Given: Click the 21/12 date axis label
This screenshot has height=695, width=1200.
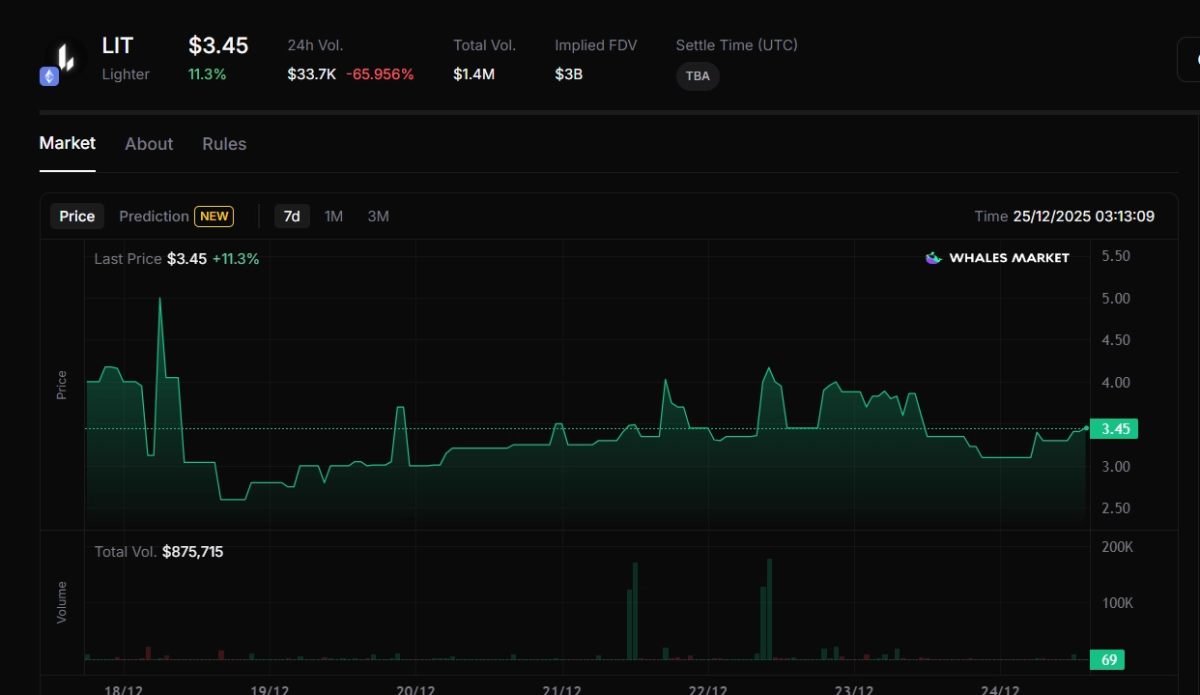Looking at the screenshot, I should pyautogui.click(x=562, y=689).
